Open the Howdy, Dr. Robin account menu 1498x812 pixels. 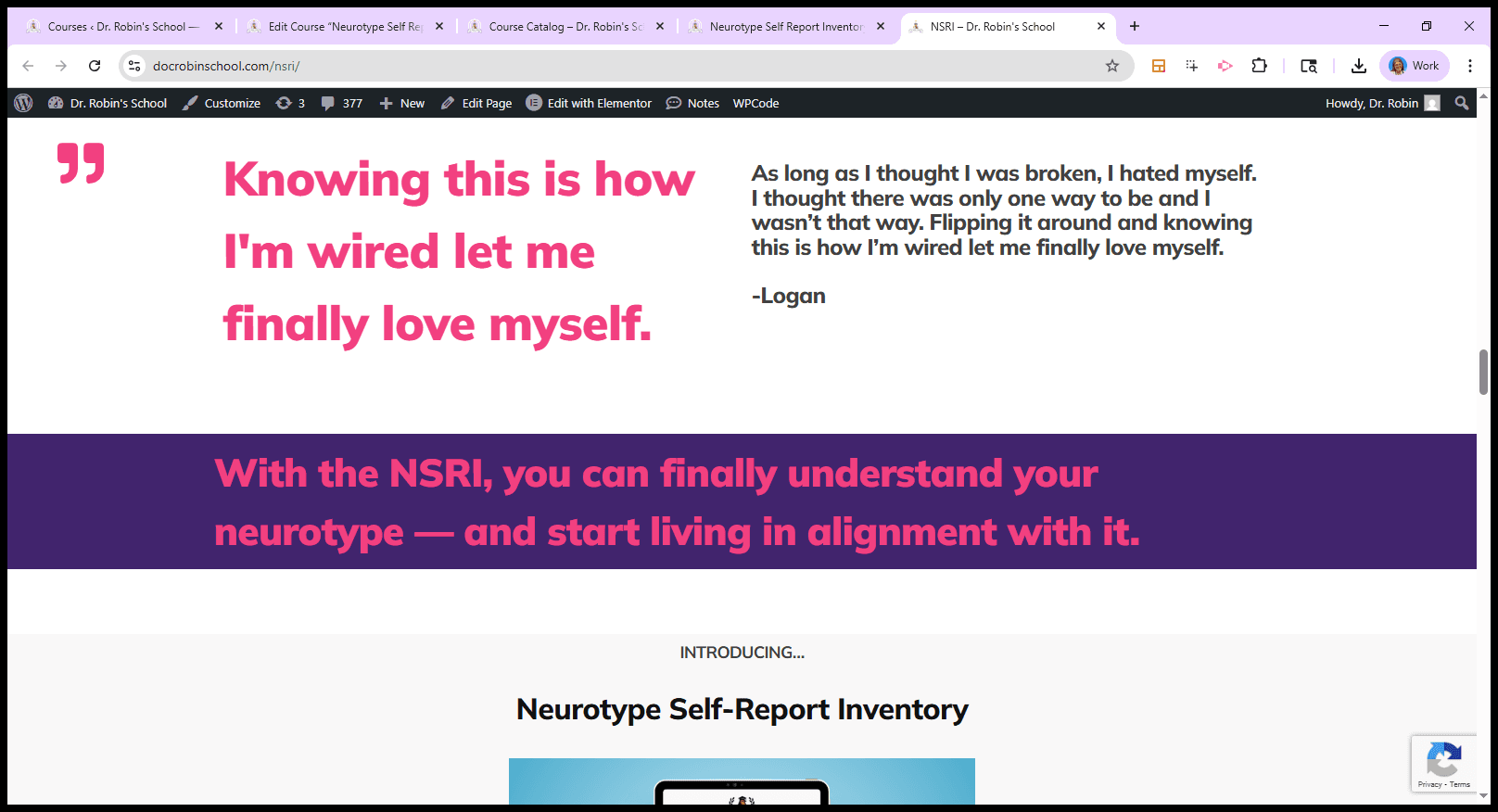click(x=1382, y=103)
